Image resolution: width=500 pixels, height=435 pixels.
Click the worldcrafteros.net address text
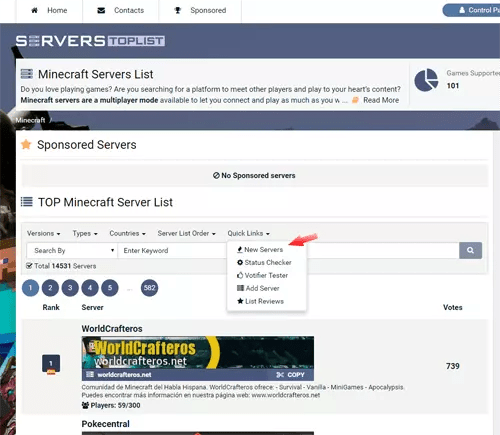[124, 375]
